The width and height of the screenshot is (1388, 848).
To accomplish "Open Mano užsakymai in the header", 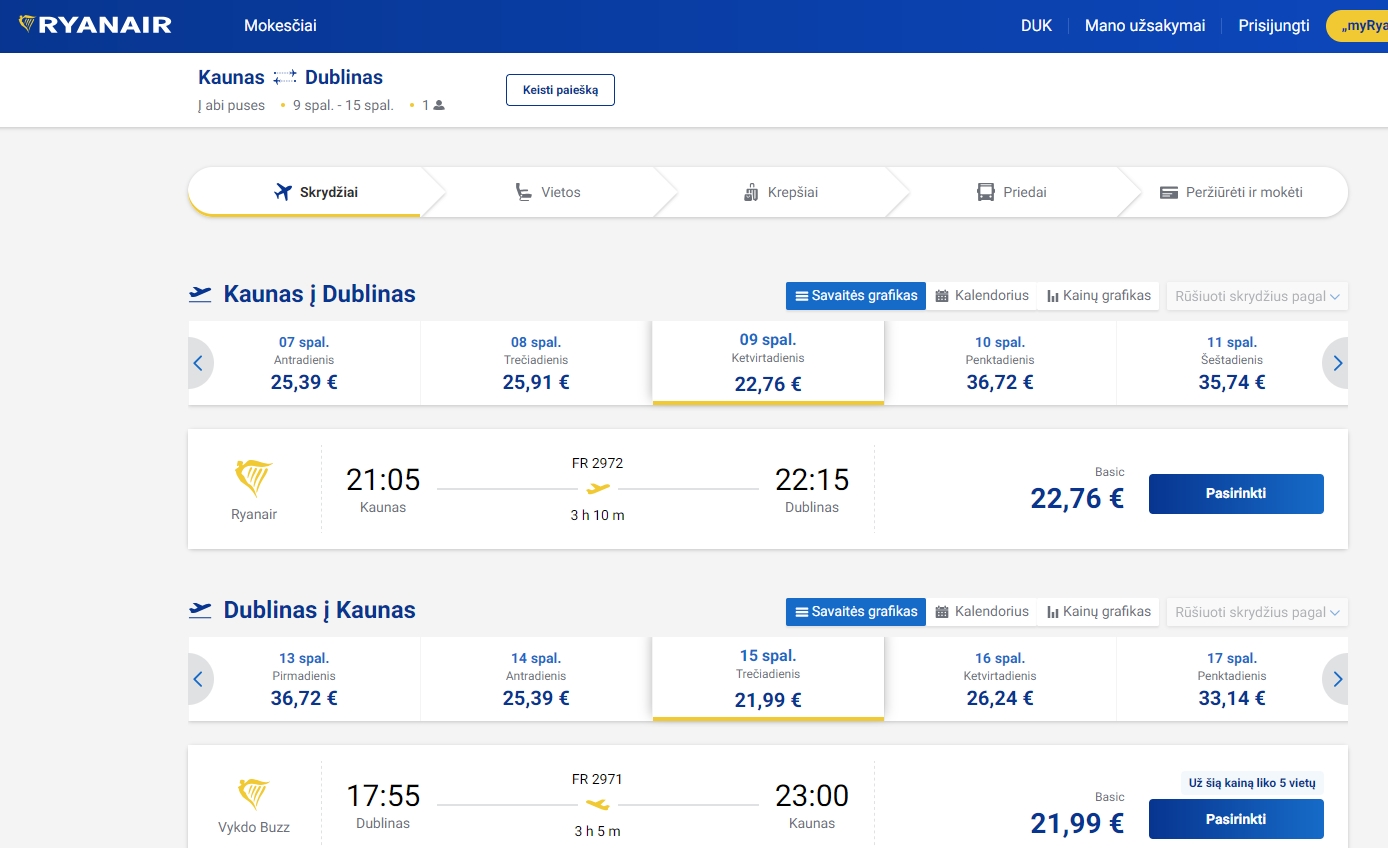I will [x=1145, y=26].
